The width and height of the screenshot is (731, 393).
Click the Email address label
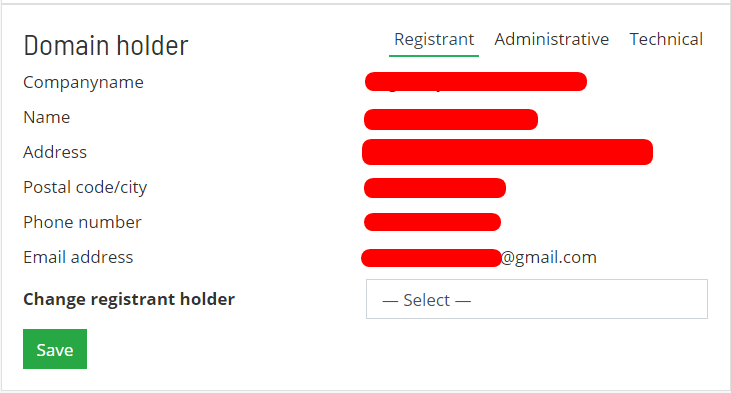(x=78, y=257)
